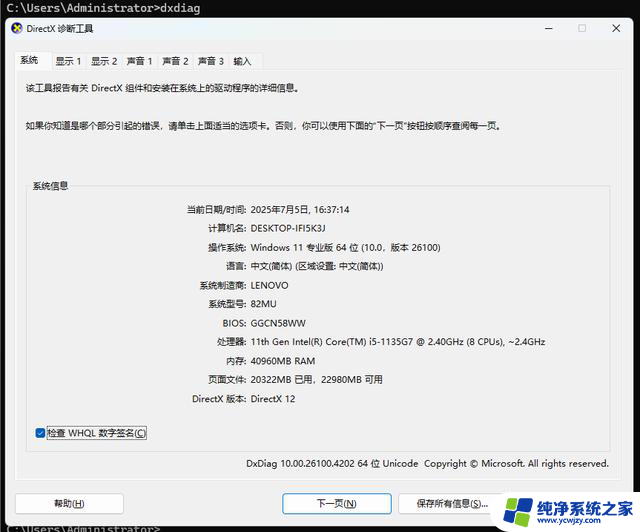Click processor value 11th Gen Intel Core i5-1135G7
This screenshot has width=640, height=532.
pyautogui.click(x=398, y=342)
